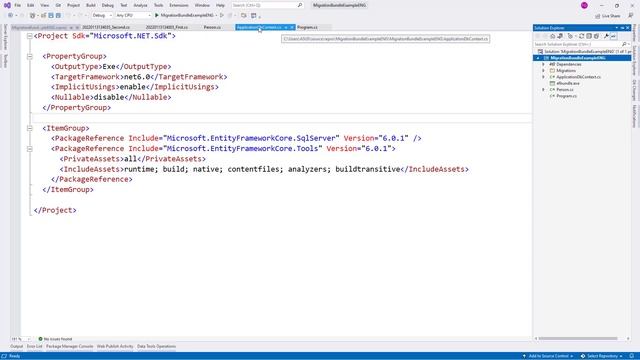This screenshot has height=360, width=640.
Task: Click Switch Views icon in Solution Explorer
Action: [560, 36]
